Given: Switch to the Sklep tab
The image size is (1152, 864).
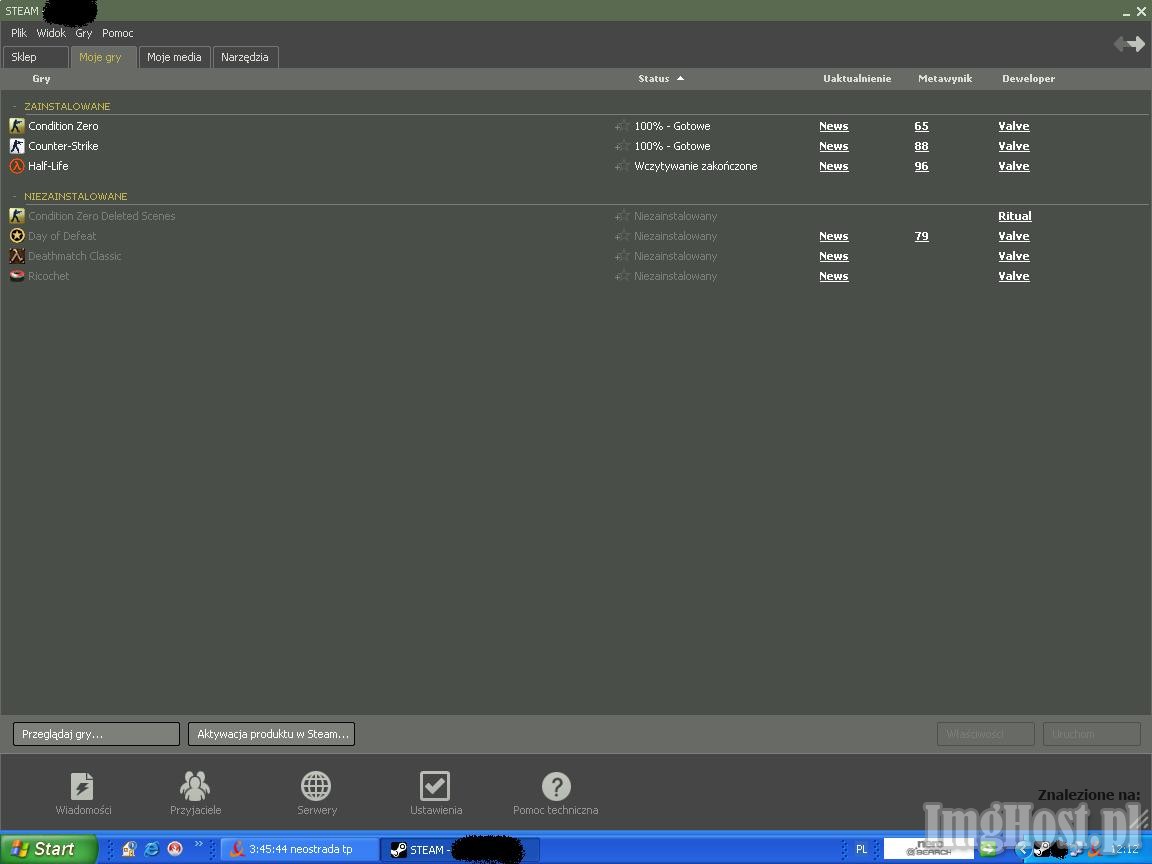Looking at the screenshot, I should click(36, 57).
